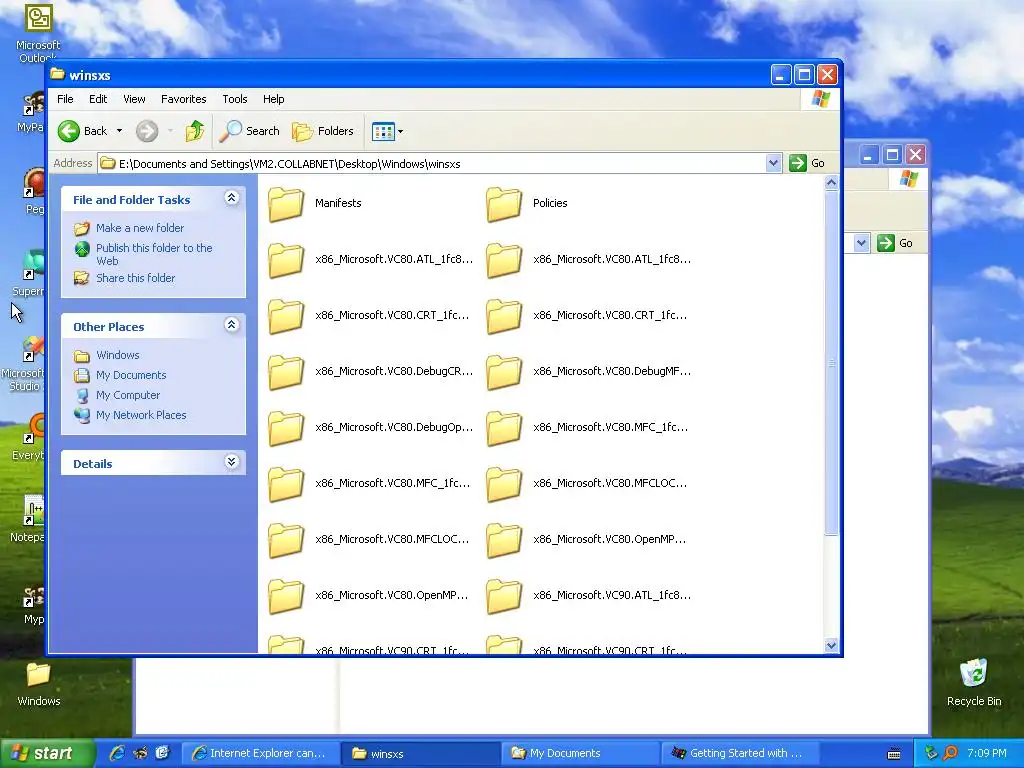The image size is (1024, 768).
Task: Switch to Internet Explorer taskbar button
Action: [260, 754]
